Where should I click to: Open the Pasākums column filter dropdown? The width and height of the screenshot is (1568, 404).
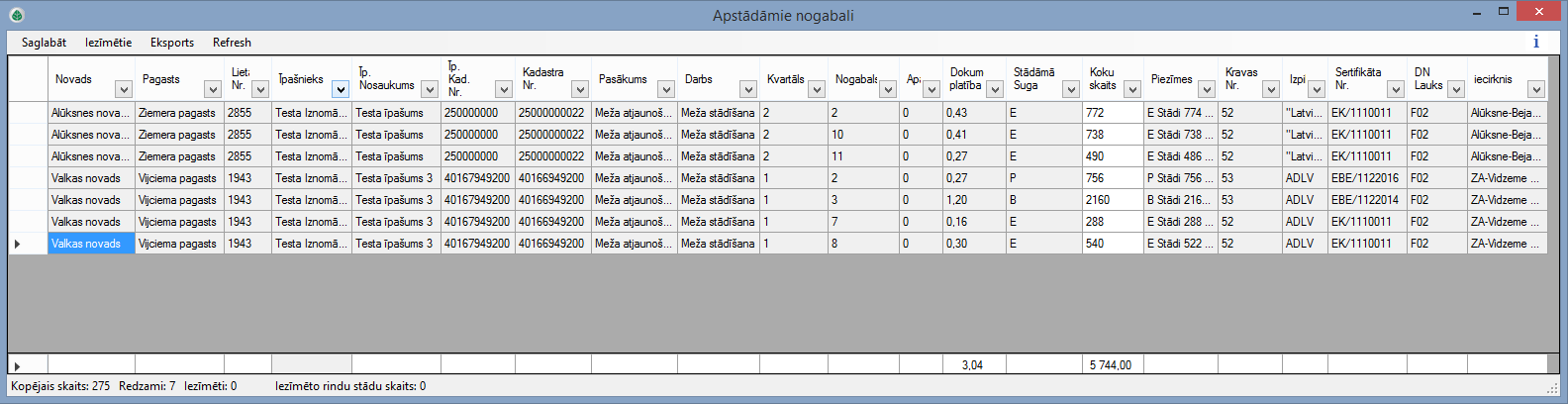[x=666, y=89]
